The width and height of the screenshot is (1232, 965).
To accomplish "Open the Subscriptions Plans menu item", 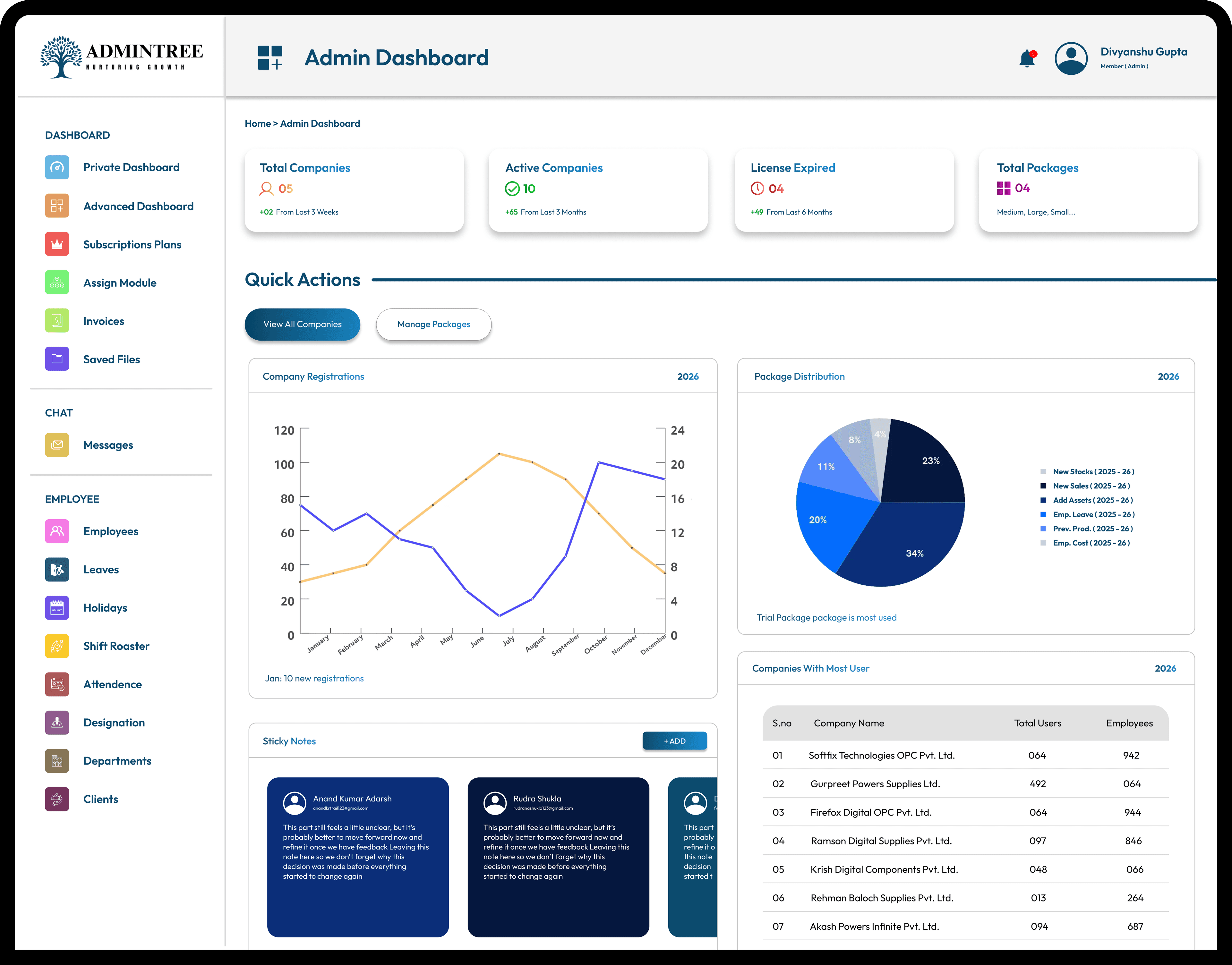I will pyautogui.click(x=114, y=244).
